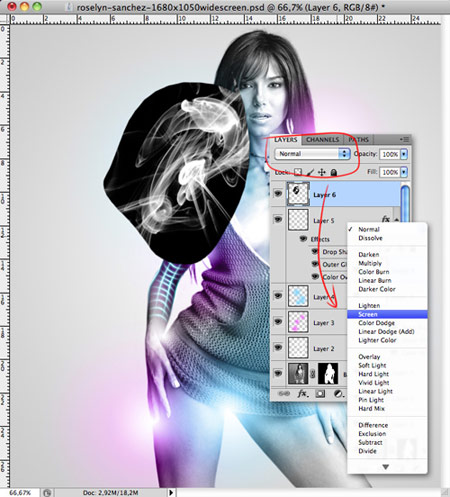
Task: Toggle the Effects eye under Layer 5
Action: (303, 239)
